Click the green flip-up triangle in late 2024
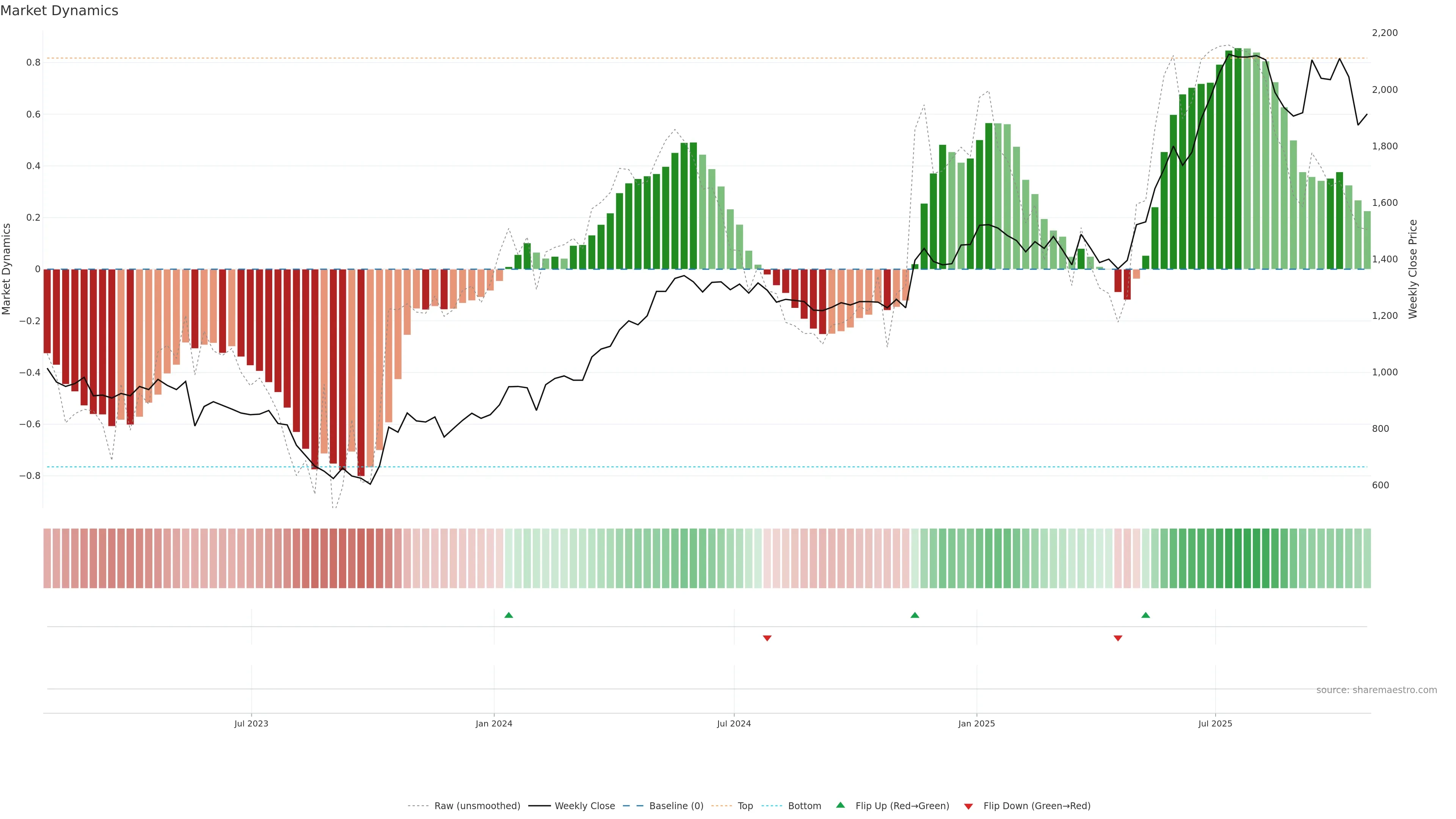 (x=915, y=615)
